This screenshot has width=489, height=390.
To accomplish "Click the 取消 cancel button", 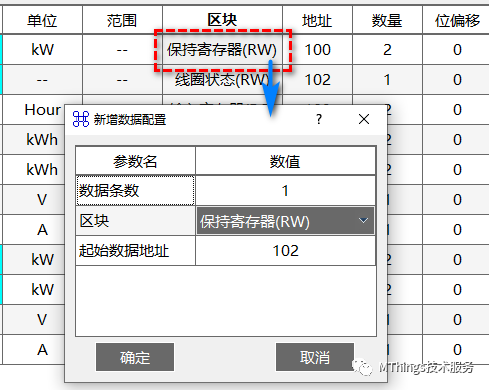I will coord(315,357).
